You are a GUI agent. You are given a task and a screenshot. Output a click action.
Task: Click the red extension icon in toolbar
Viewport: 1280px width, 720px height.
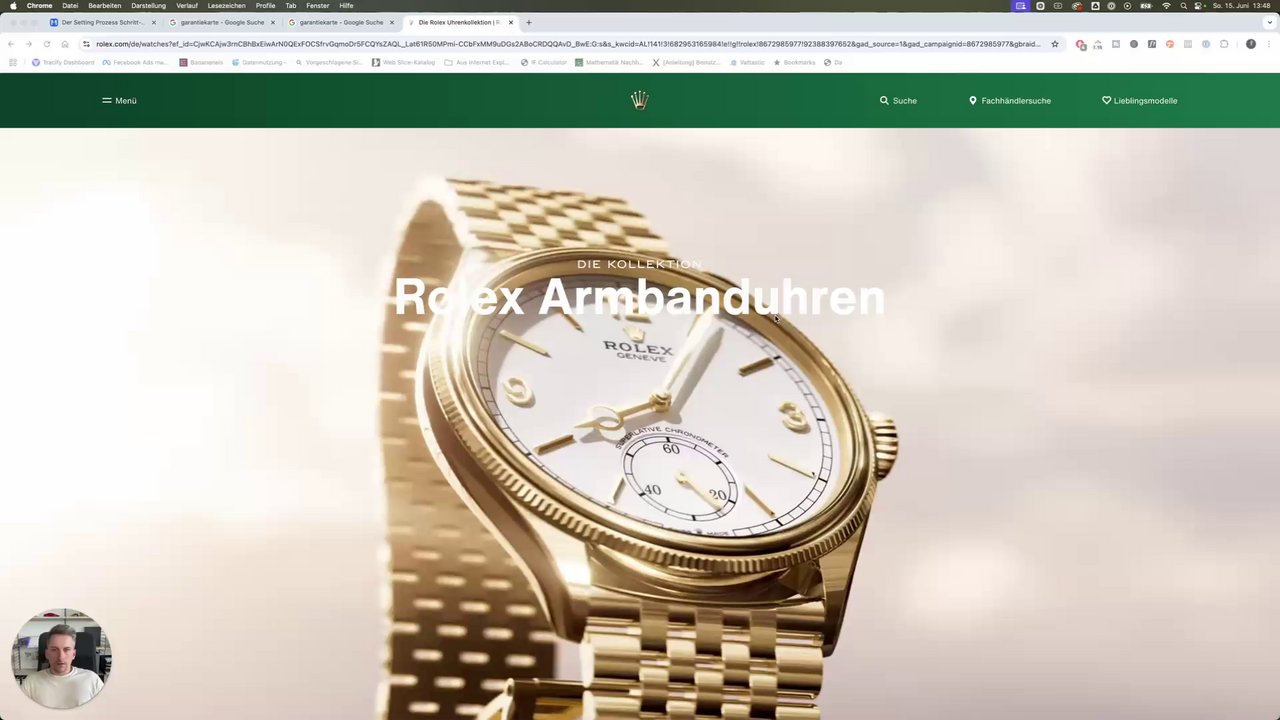coord(1080,44)
